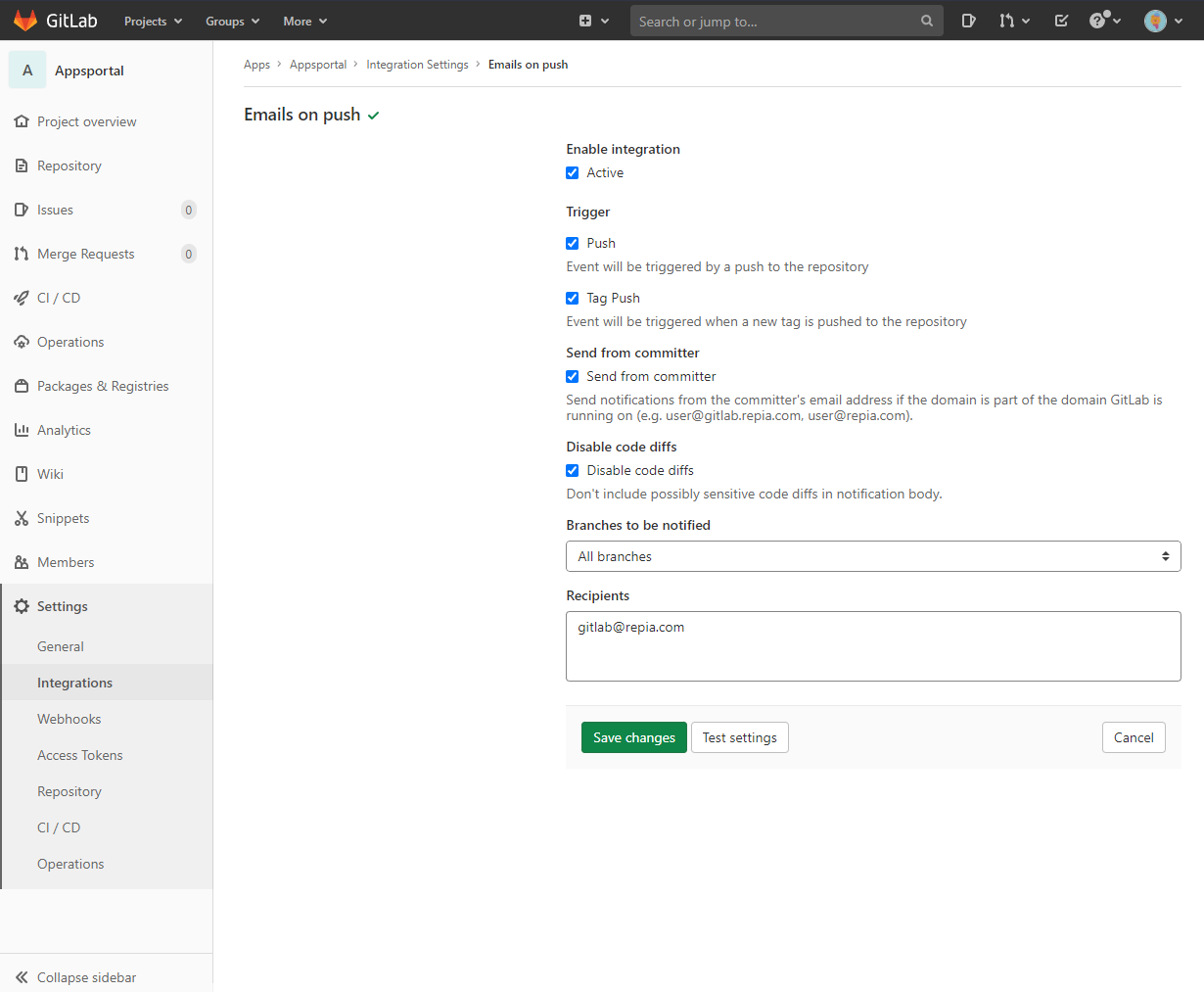The image size is (1204, 992).
Task: Click the GitLab fox logo
Action: (25, 21)
